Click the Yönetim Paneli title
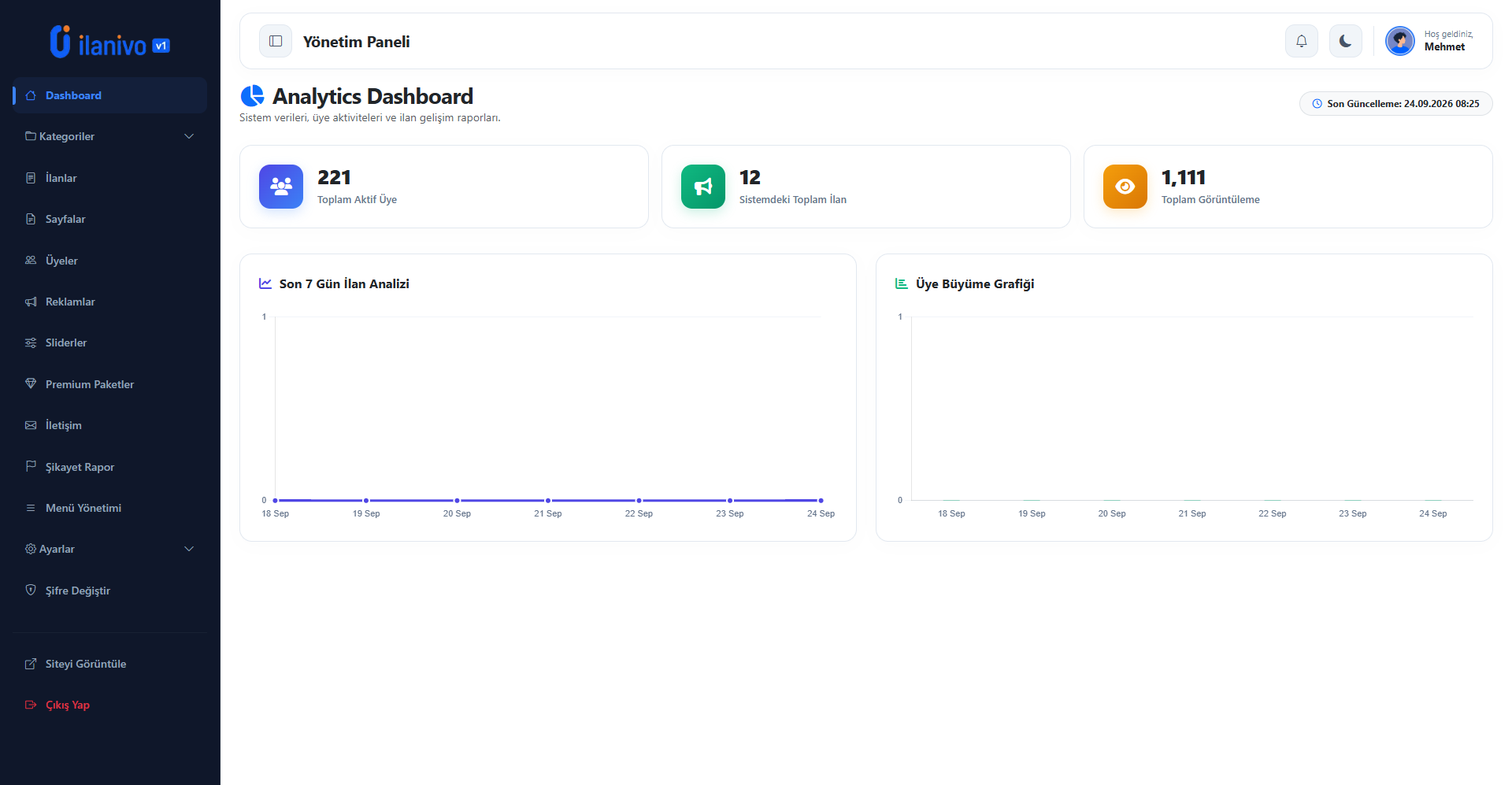The image size is (1512, 785). 356,42
